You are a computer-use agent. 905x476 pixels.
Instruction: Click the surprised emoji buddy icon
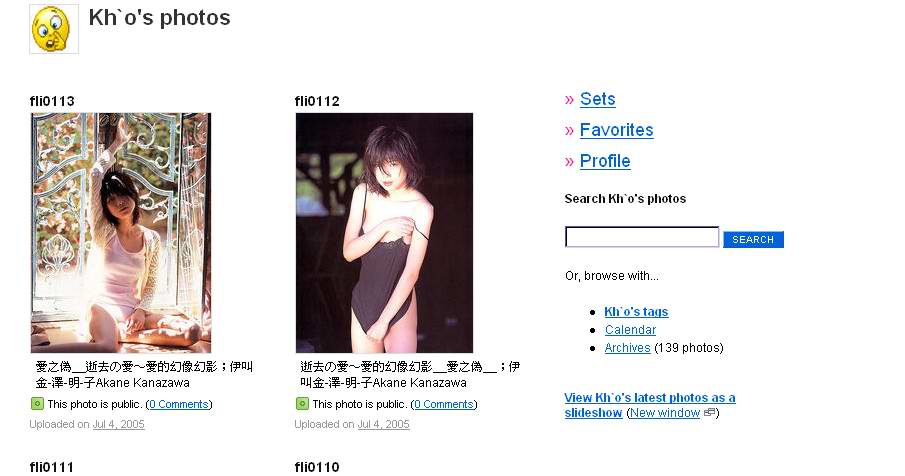point(54,29)
